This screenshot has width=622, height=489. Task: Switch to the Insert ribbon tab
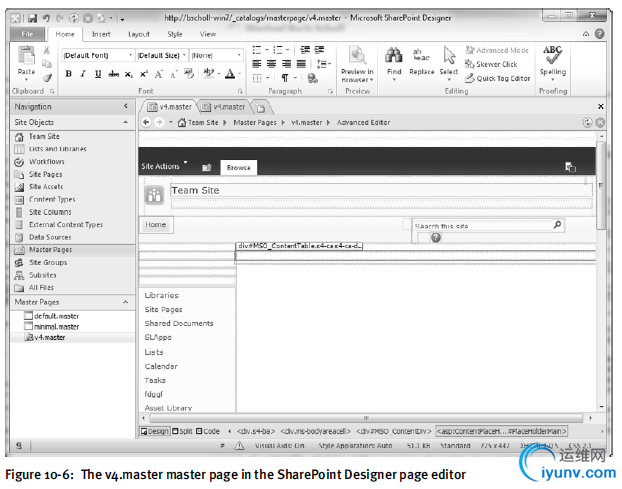(101, 35)
